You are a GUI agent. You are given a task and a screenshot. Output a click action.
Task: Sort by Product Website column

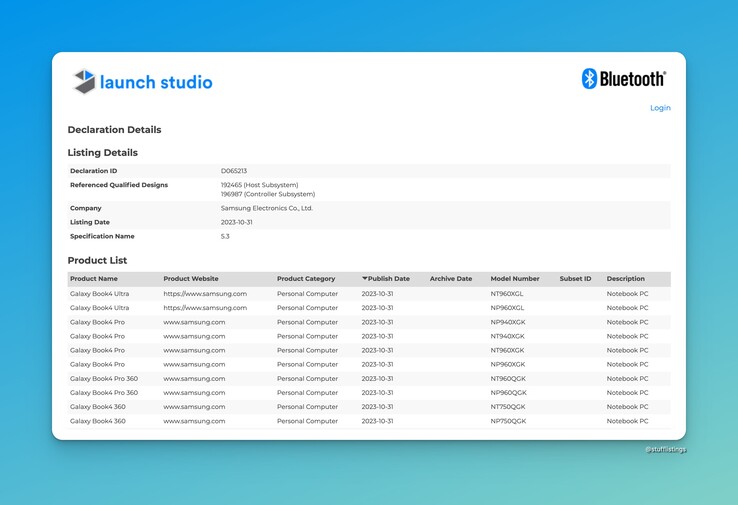coord(190,279)
